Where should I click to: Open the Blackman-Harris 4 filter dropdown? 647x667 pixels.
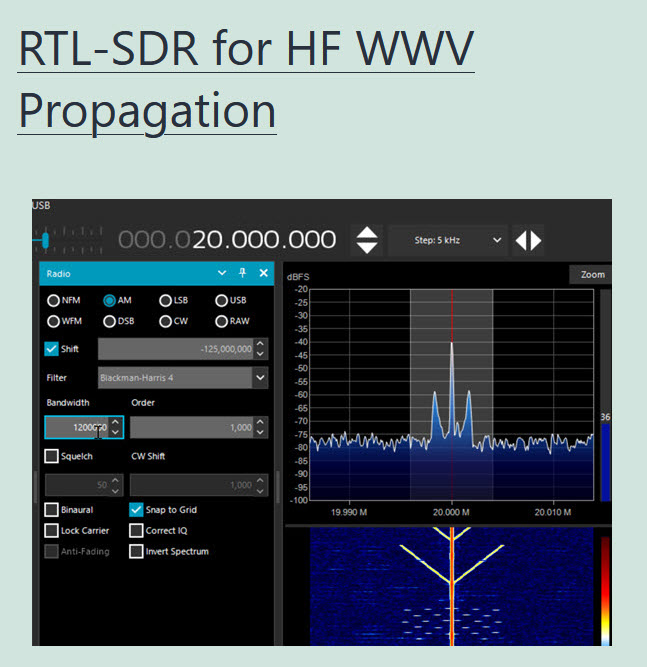pyautogui.click(x=260, y=378)
